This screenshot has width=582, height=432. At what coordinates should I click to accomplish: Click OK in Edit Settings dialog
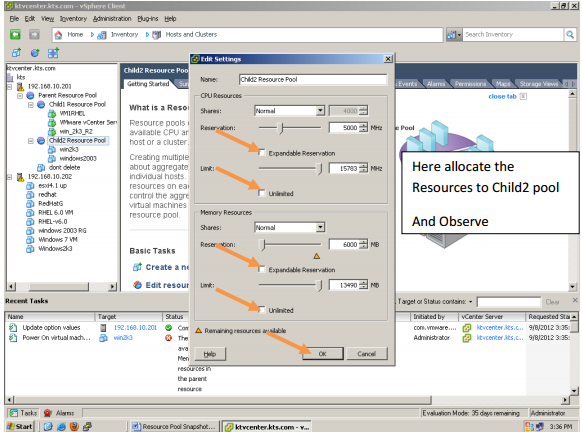pos(323,354)
